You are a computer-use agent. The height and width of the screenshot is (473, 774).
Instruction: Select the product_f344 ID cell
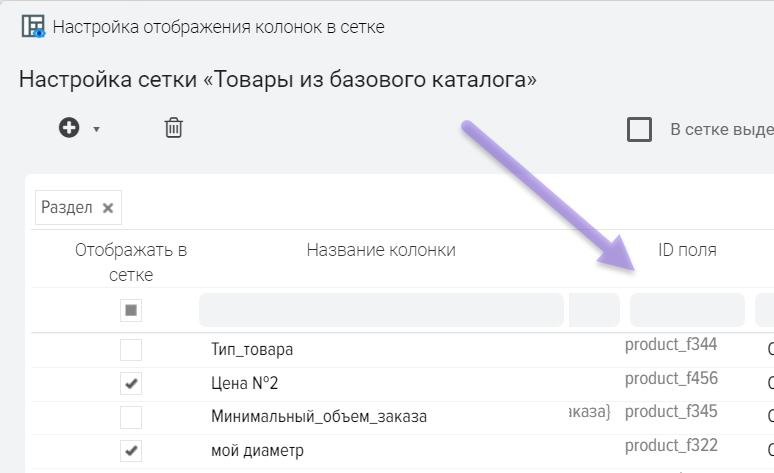pyautogui.click(x=671, y=345)
